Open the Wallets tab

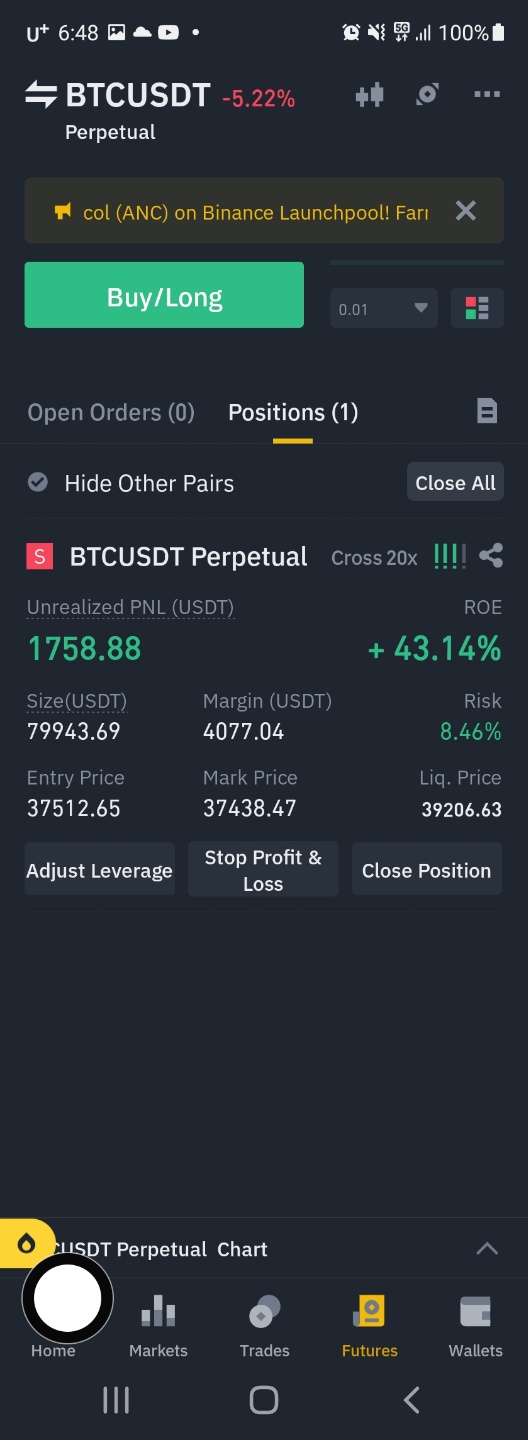pyautogui.click(x=475, y=1326)
